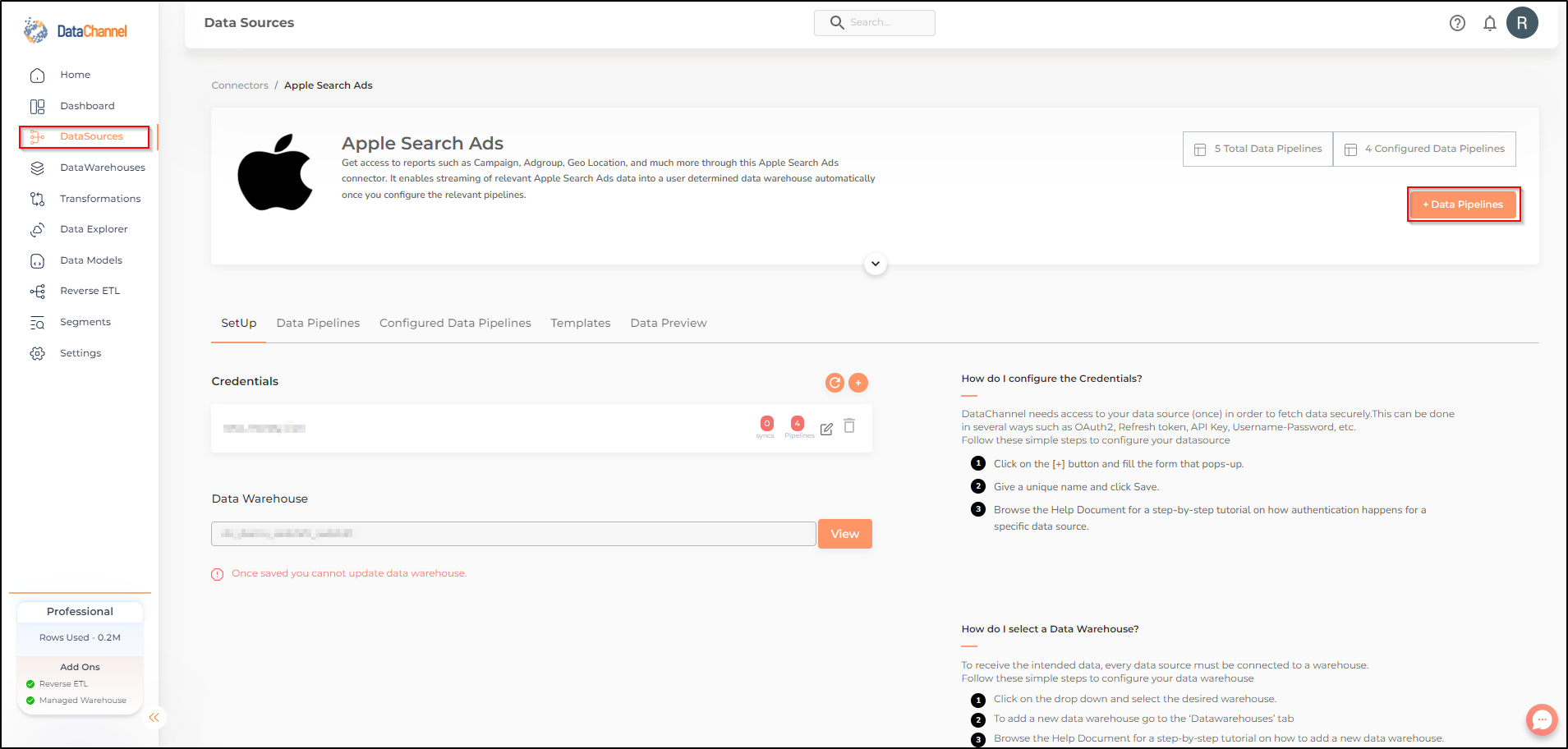This screenshot has height=749, width=1568.
Task: Click the Pipelines count badge
Action: tap(798, 424)
